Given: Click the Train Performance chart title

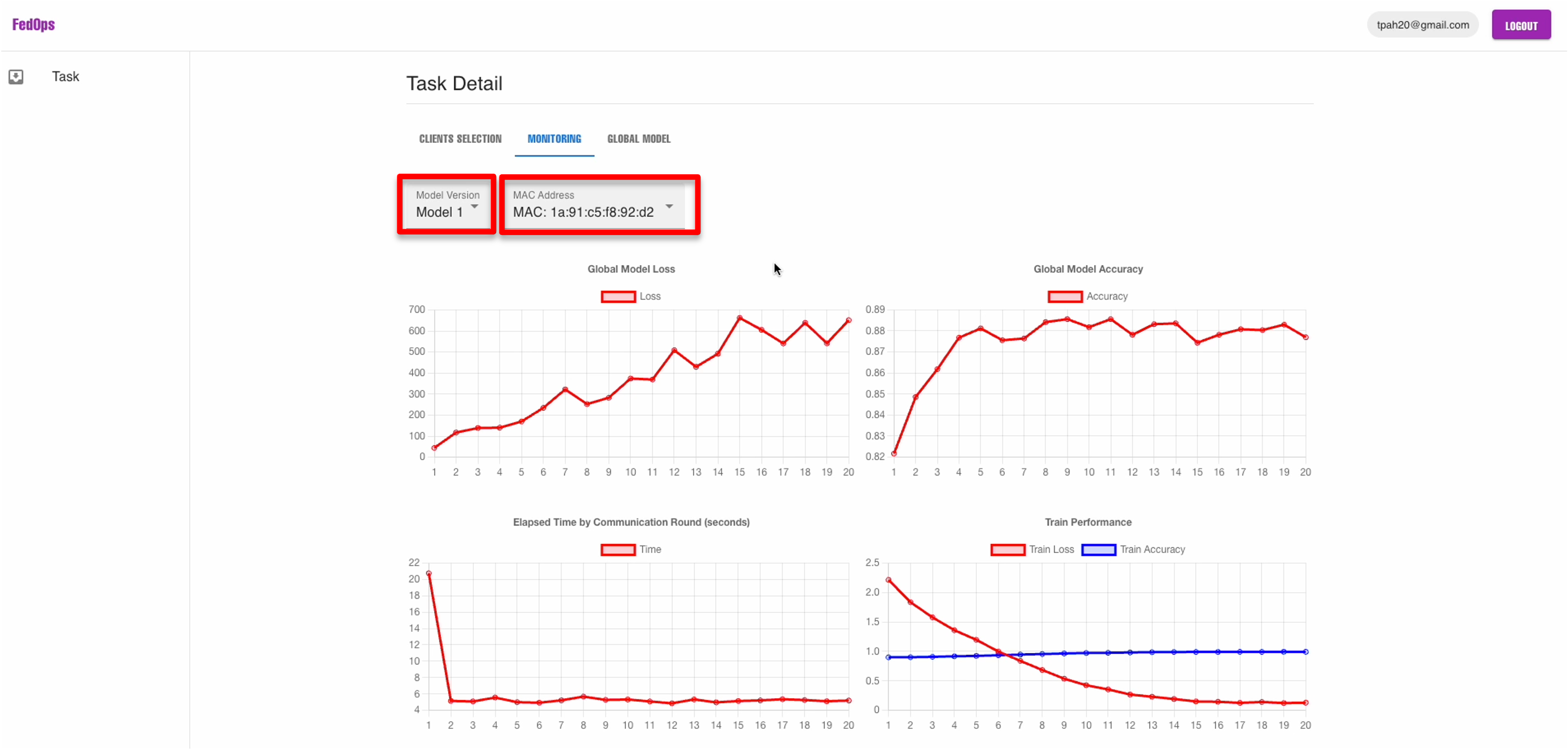Looking at the screenshot, I should [1088, 522].
